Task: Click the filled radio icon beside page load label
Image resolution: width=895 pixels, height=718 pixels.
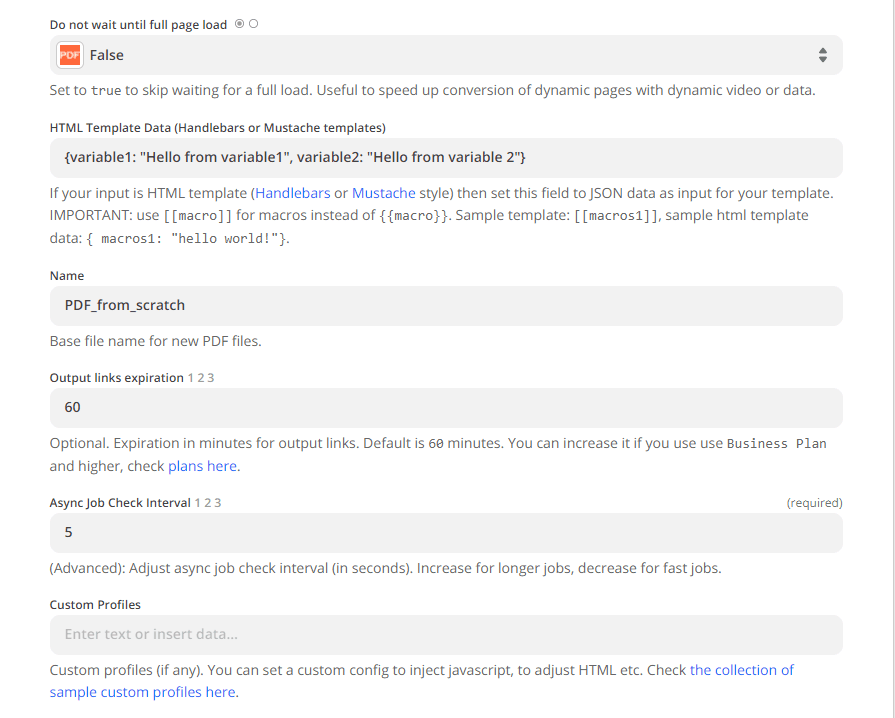Action: 239,24
